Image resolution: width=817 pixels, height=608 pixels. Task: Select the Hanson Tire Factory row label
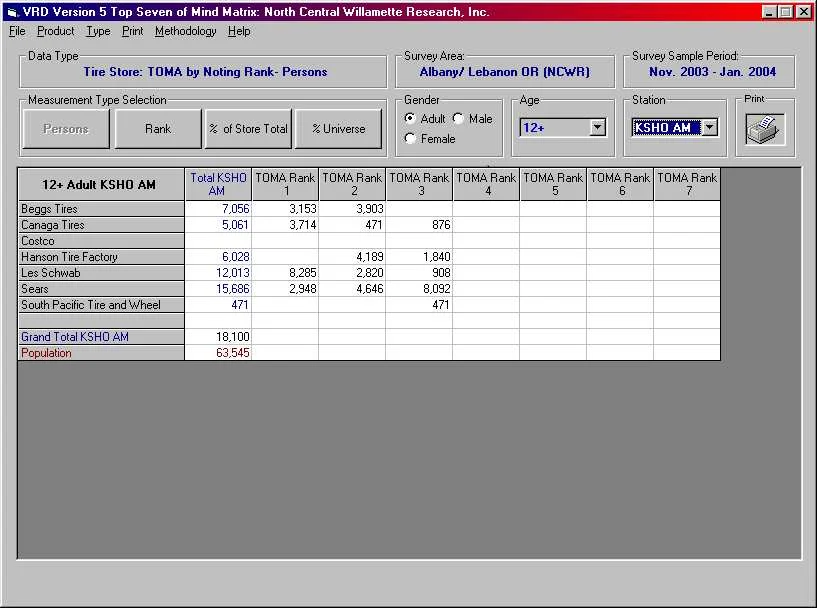101,257
